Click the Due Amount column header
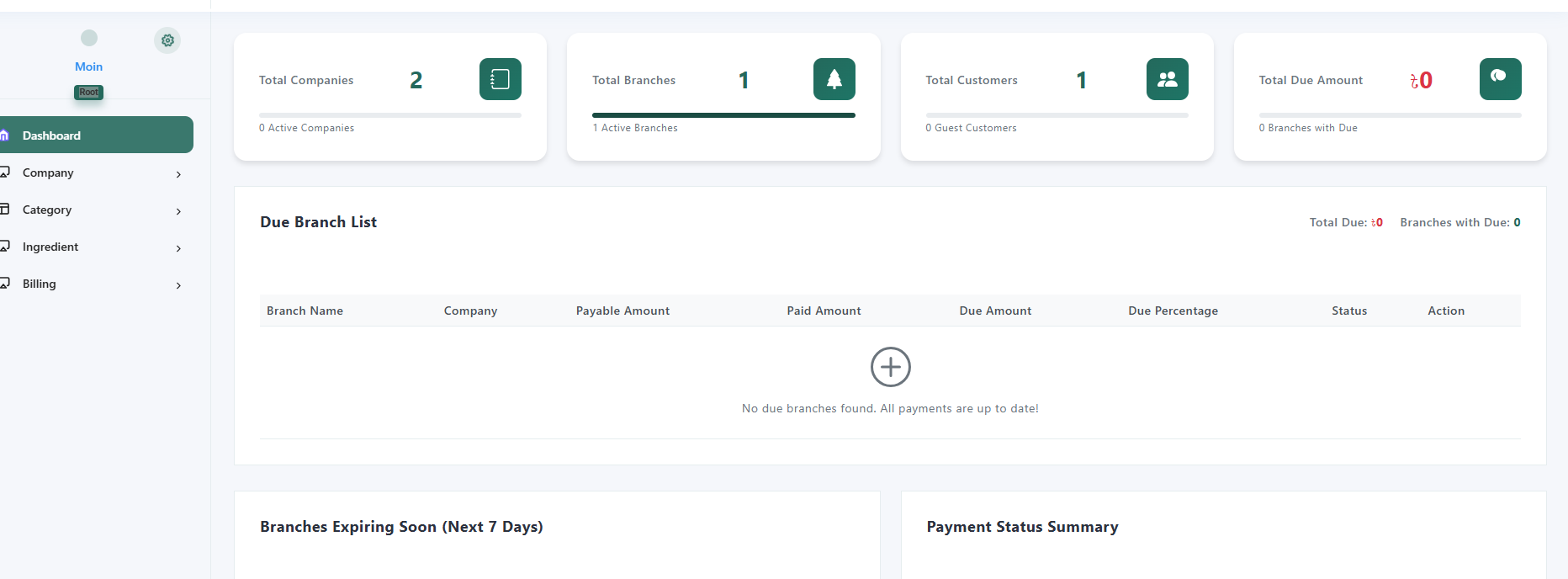Screen dimensions: 1568x579 [996, 311]
